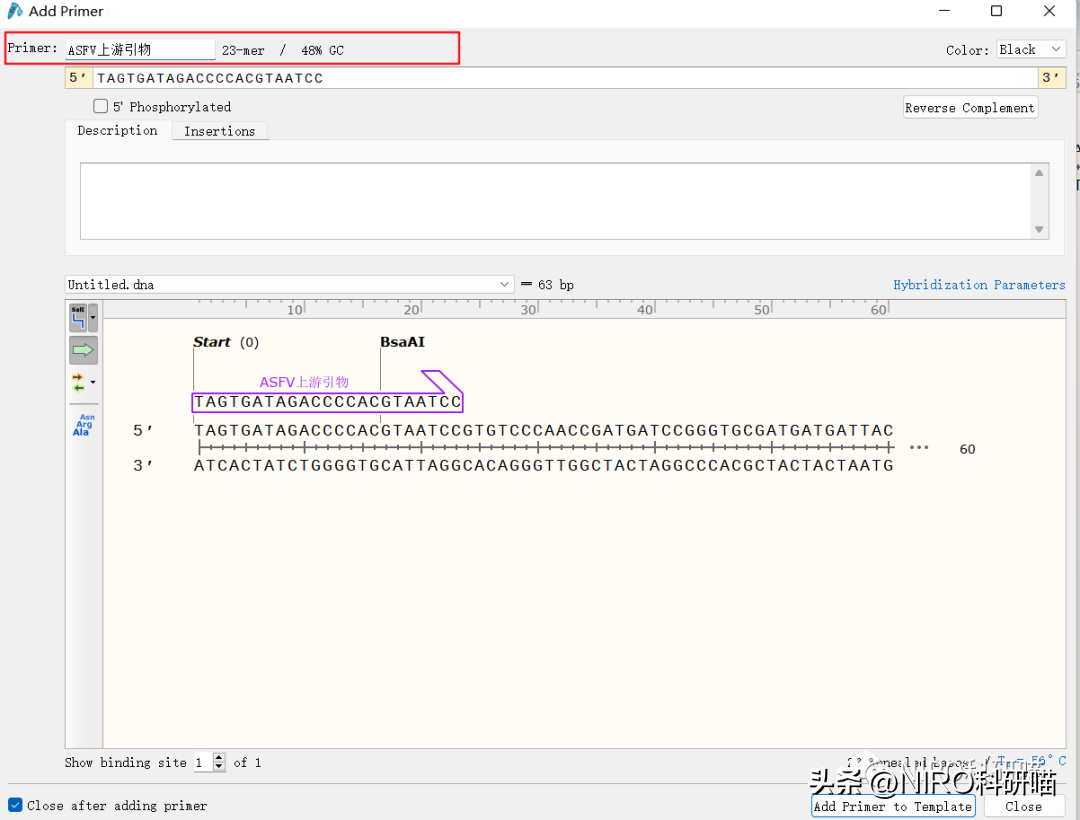The width and height of the screenshot is (1080, 820).
Task: Click the primers display icon with opposing arrows
Action: tap(78, 382)
